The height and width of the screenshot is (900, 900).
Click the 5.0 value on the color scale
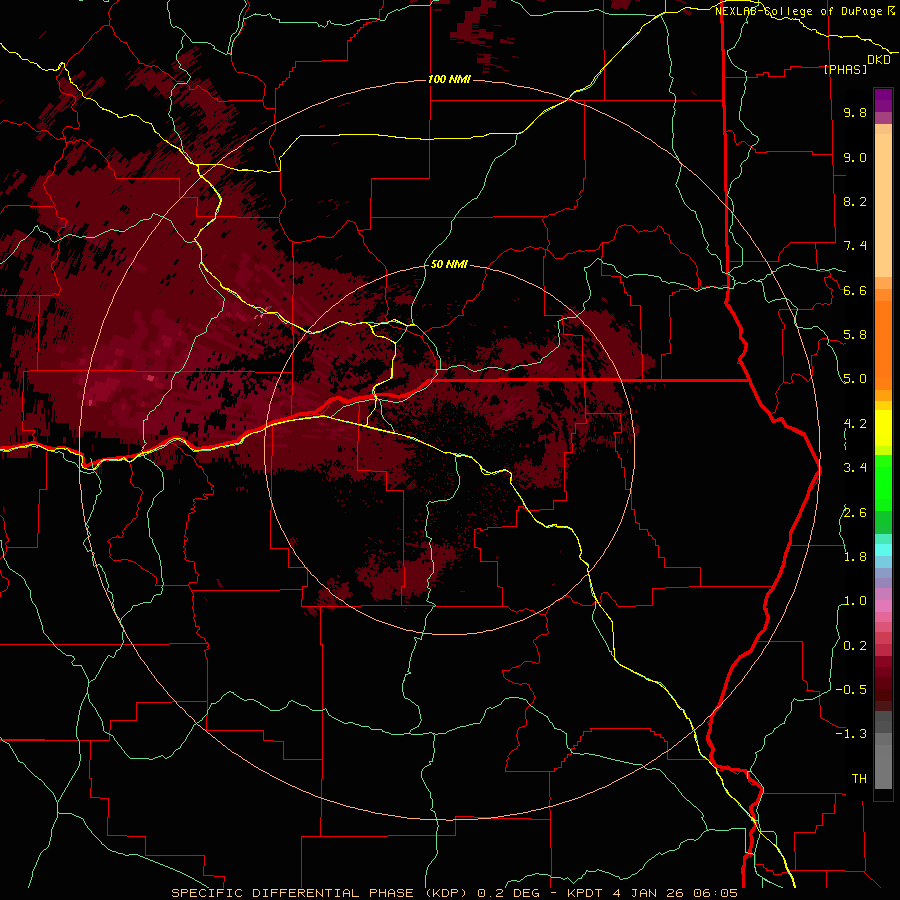(855, 379)
